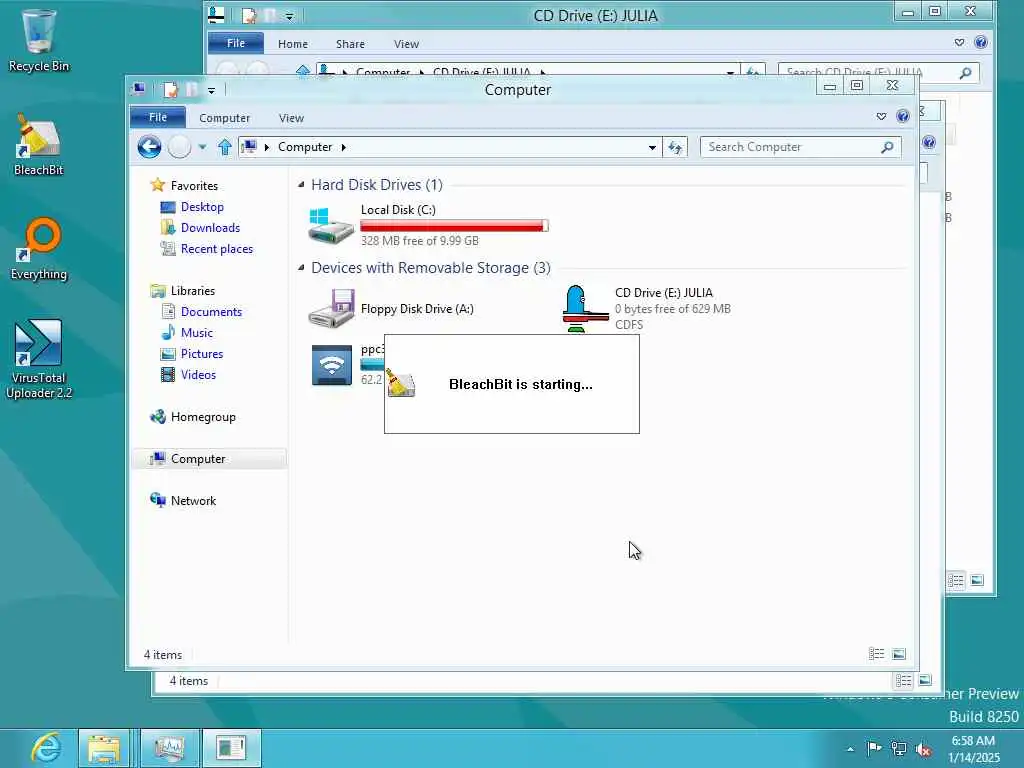Select Desktop under Favorites
Image resolution: width=1024 pixels, height=768 pixels.
click(x=202, y=206)
